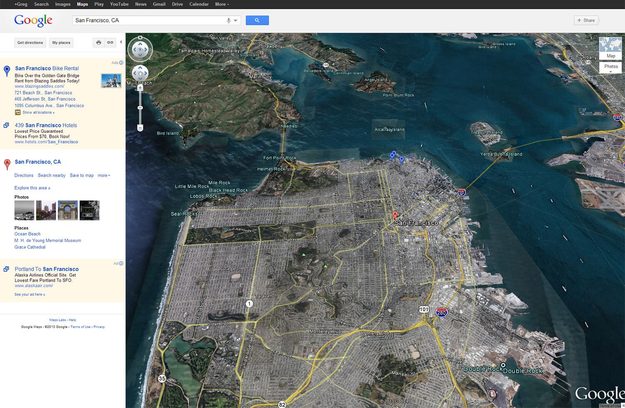Click the blue marker pair on the northern waterfront

coord(393,154)
